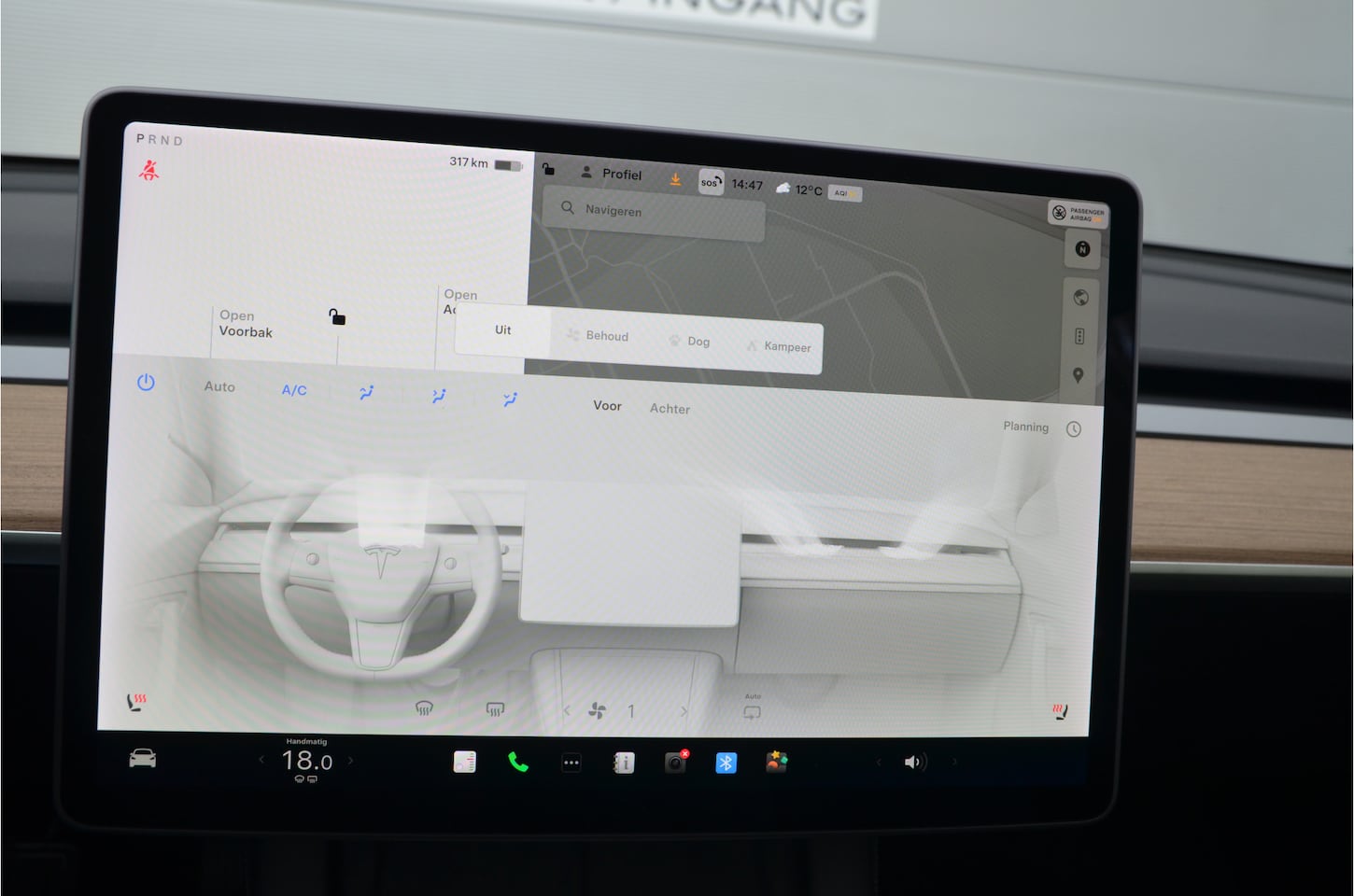This screenshot has height=896, width=1354.
Task: Switch to the Achter climate tab
Action: (x=670, y=409)
